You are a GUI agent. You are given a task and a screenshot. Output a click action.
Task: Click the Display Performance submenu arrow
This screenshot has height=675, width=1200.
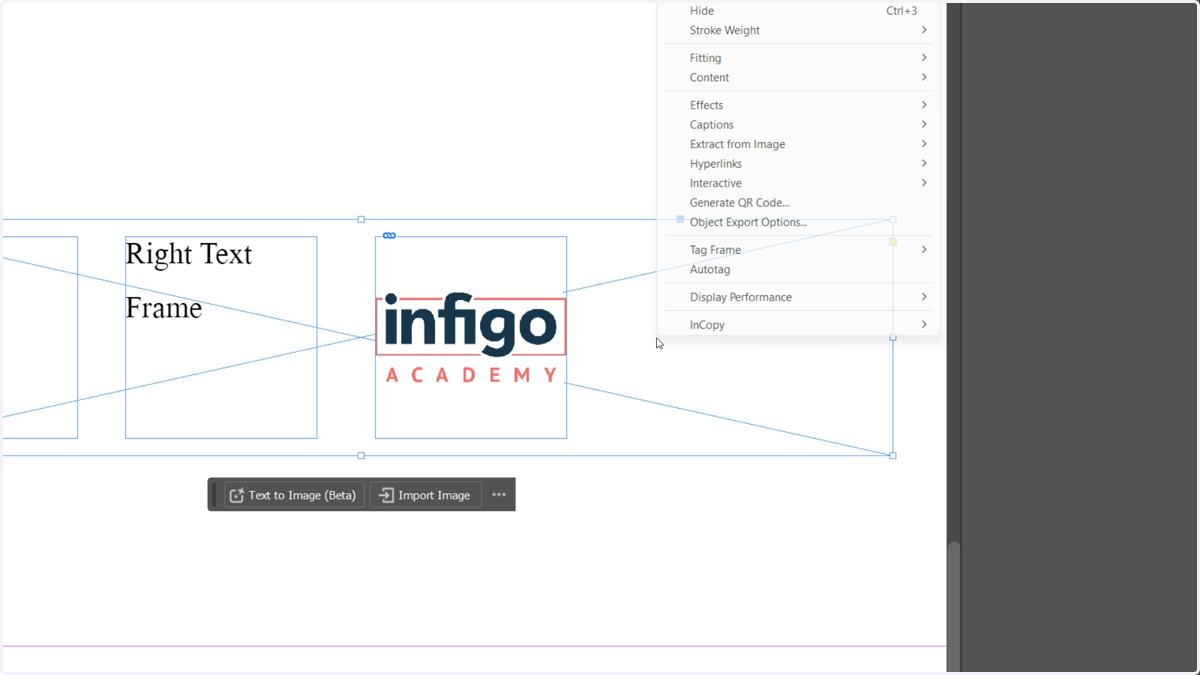(924, 297)
